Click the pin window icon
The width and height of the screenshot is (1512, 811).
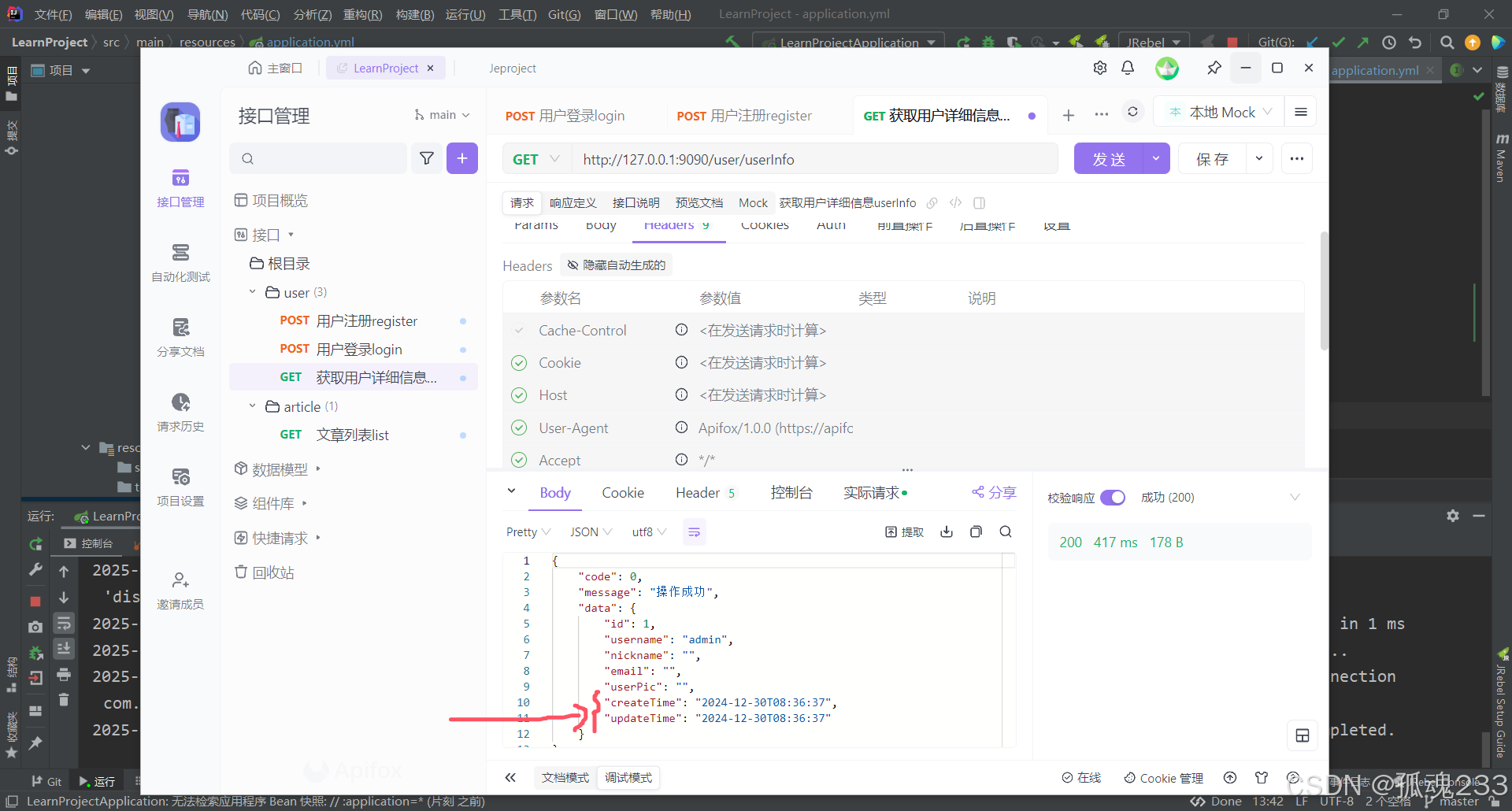[x=1214, y=68]
